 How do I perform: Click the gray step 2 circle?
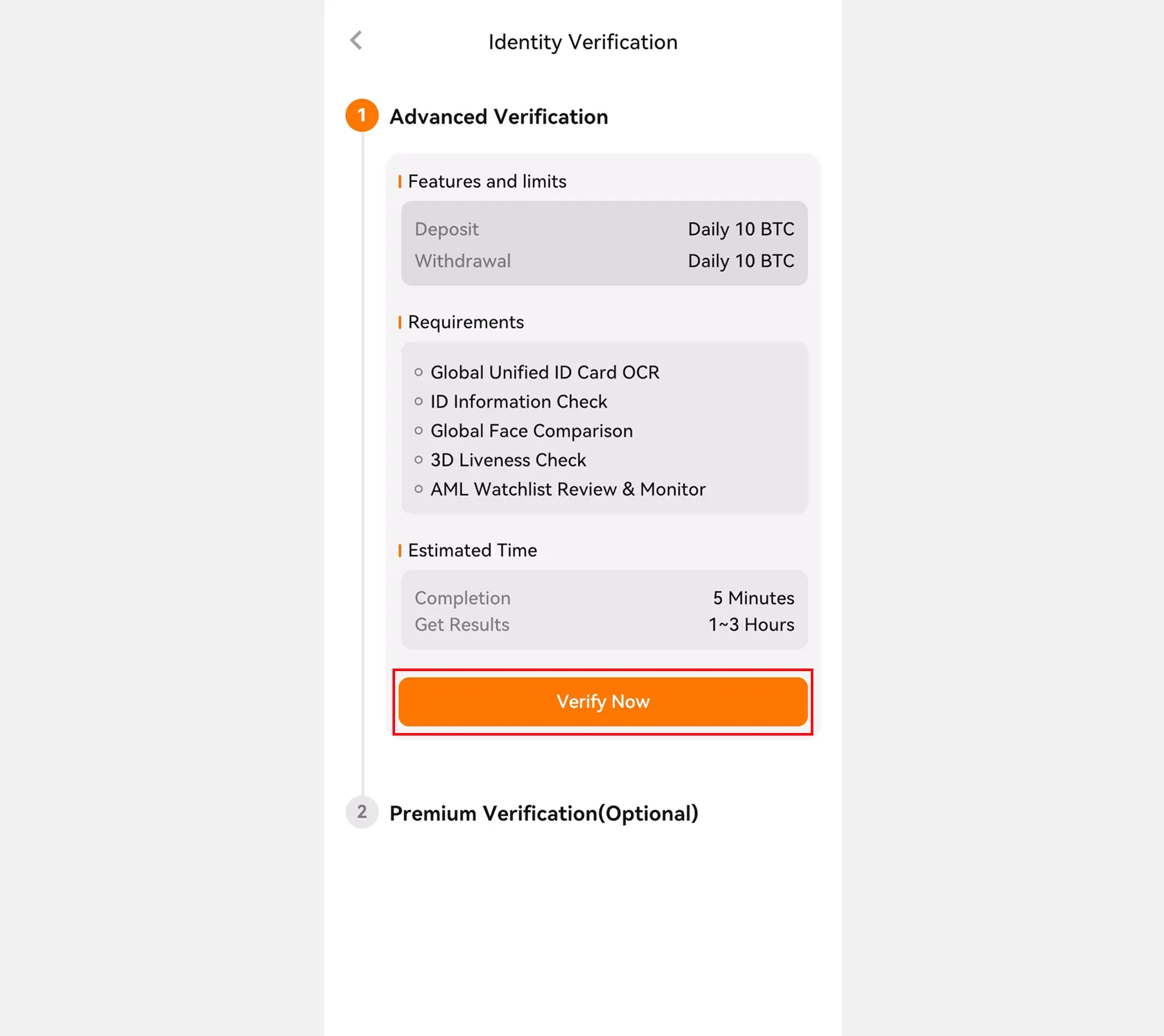[x=362, y=812]
